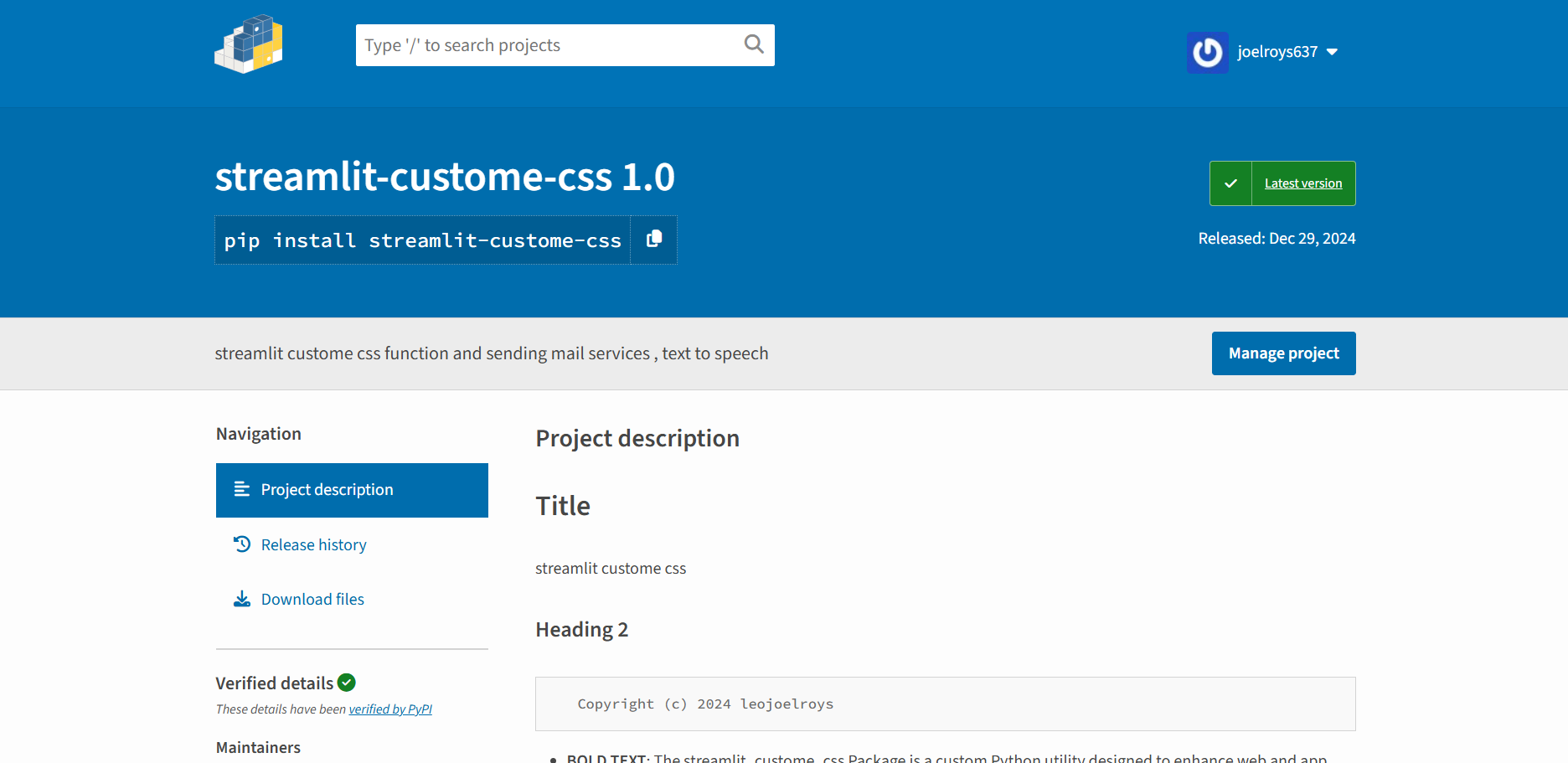
Task: Click the Maintainers heading
Action: [258, 748]
